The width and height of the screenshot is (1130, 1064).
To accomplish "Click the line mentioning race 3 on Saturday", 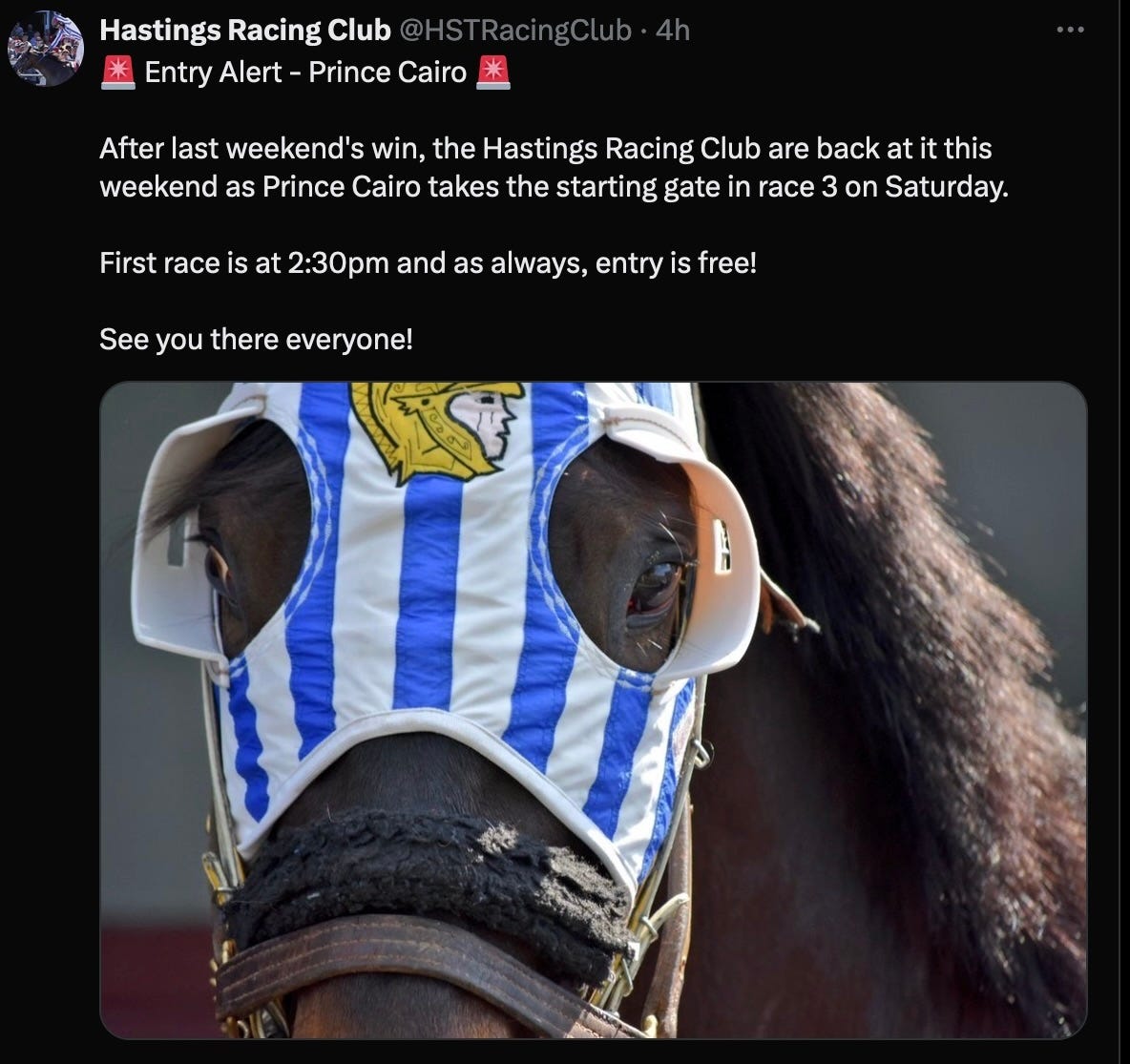I will click(x=554, y=187).
